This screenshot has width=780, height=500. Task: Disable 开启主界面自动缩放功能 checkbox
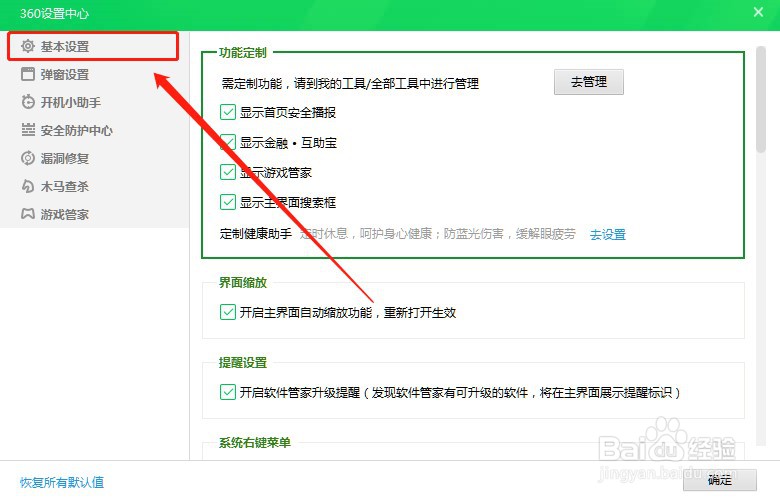(x=228, y=312)
